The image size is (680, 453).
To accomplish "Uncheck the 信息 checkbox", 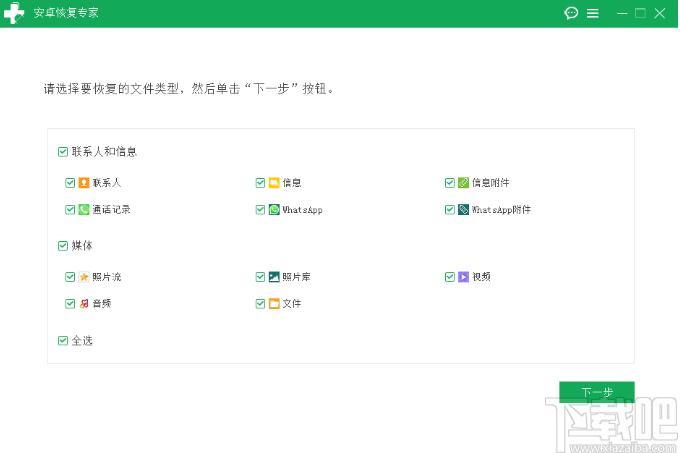I will click(260, 183).
